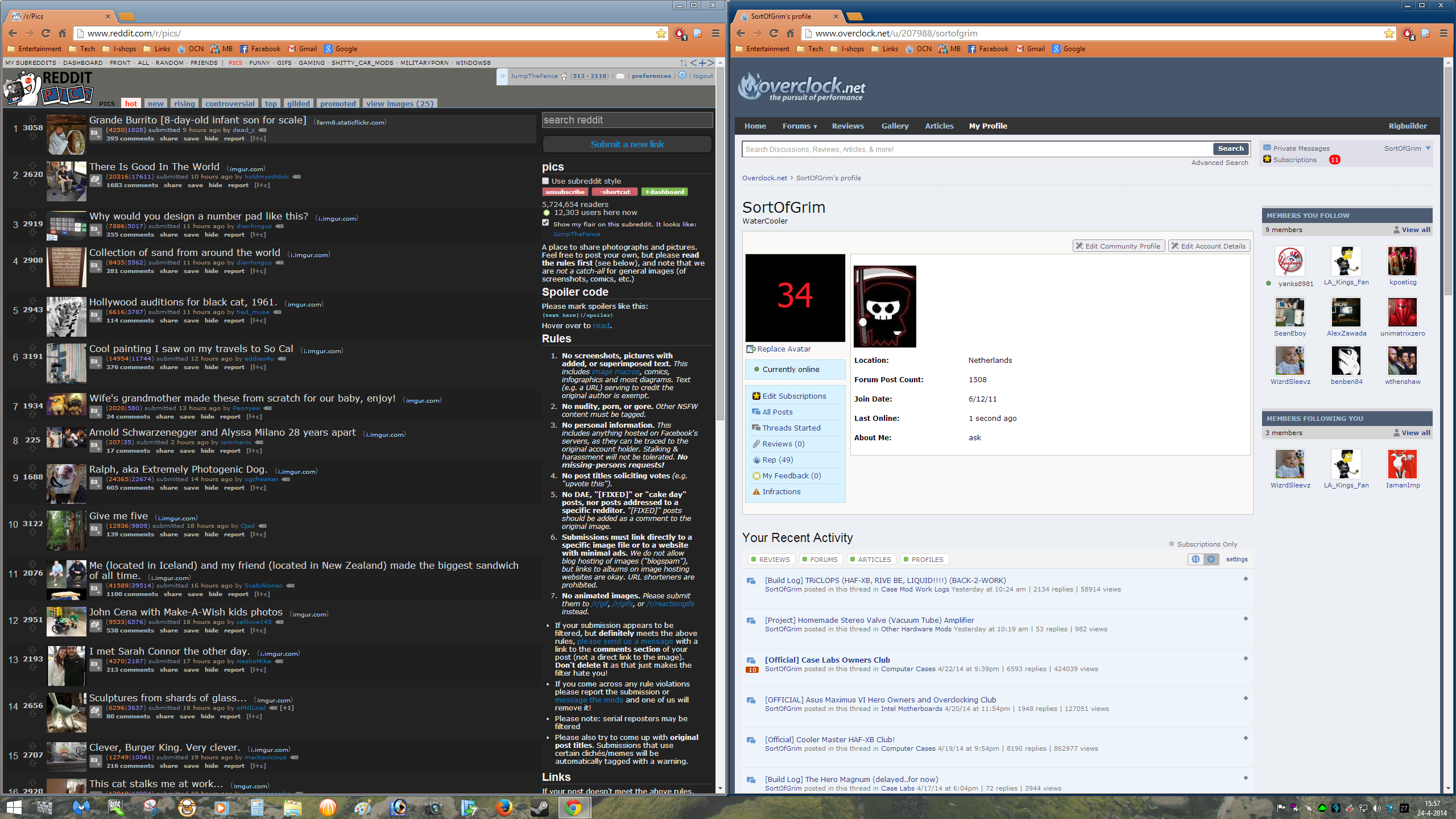Click search reddit input field

[627, 120]
